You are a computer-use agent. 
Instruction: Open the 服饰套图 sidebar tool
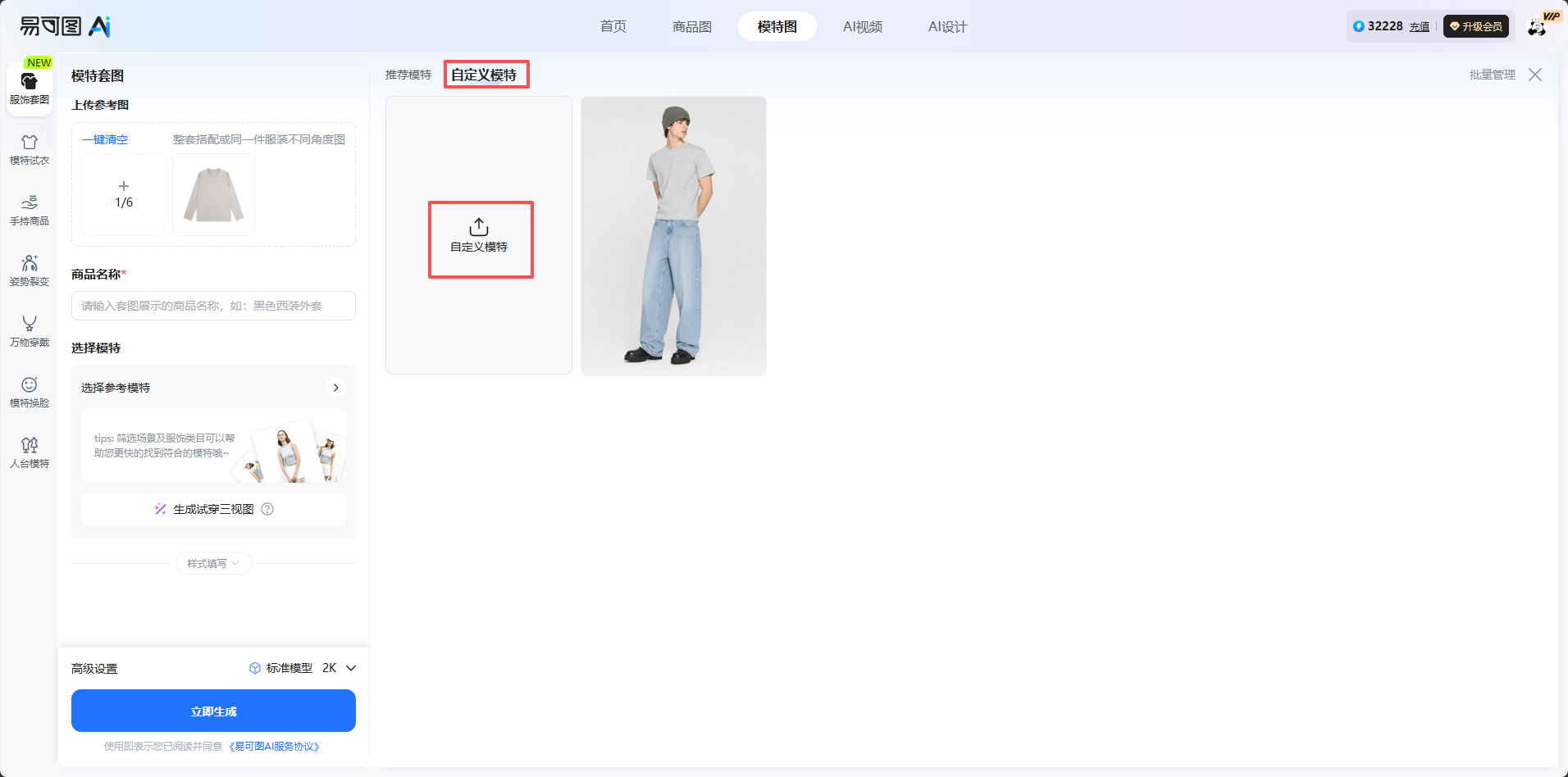pos(30,89)
